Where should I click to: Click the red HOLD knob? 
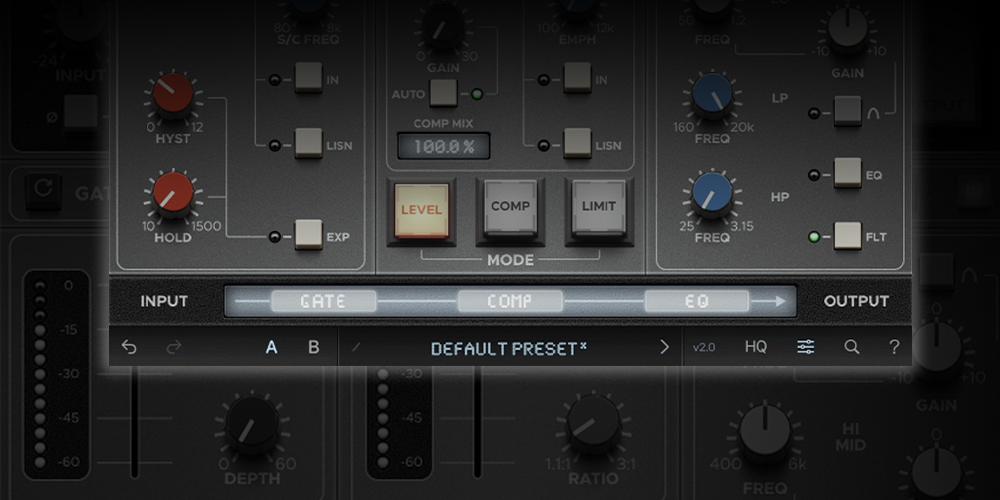[x=173, y=194]
